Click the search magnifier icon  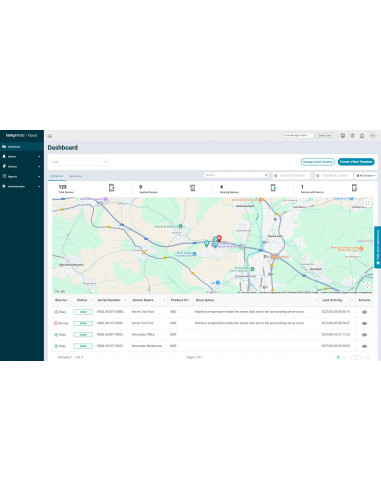click(266, 175)
